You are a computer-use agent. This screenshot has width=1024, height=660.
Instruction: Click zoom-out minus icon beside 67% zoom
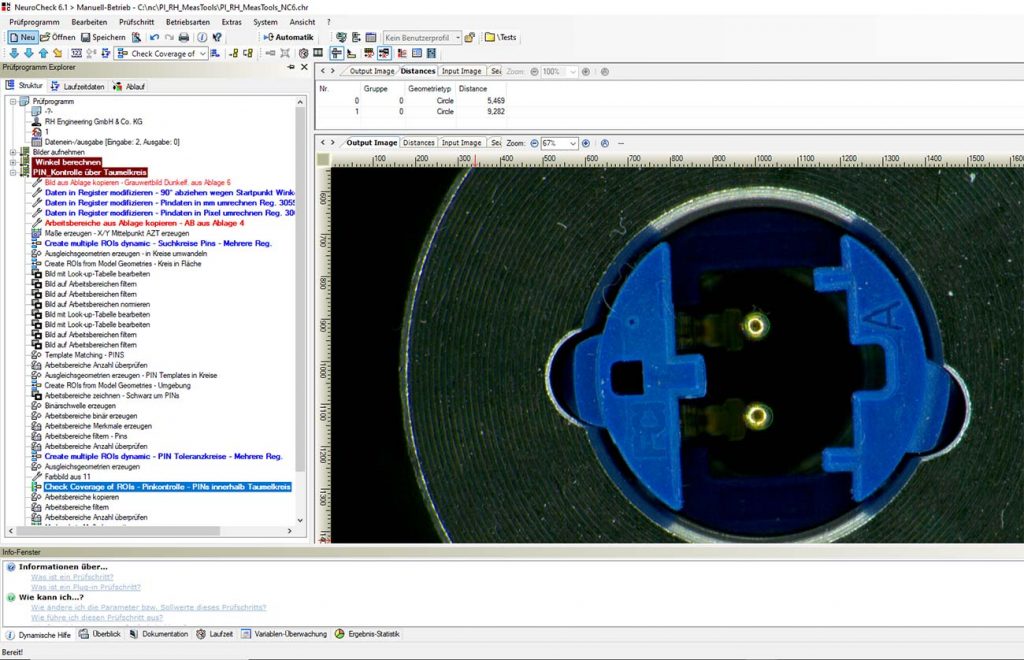click(533, 143)
